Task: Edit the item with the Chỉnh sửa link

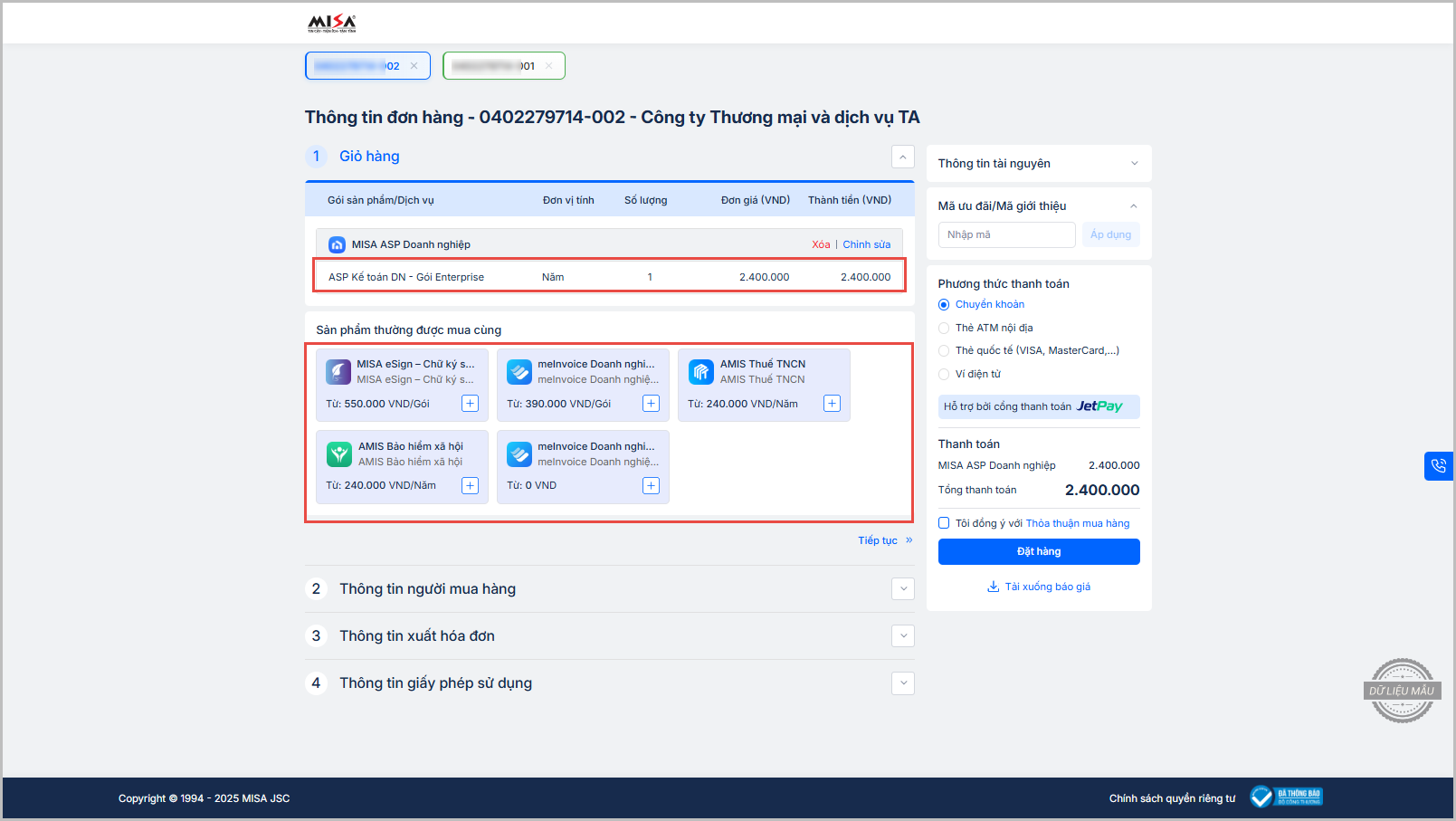Action: (867, 244)
